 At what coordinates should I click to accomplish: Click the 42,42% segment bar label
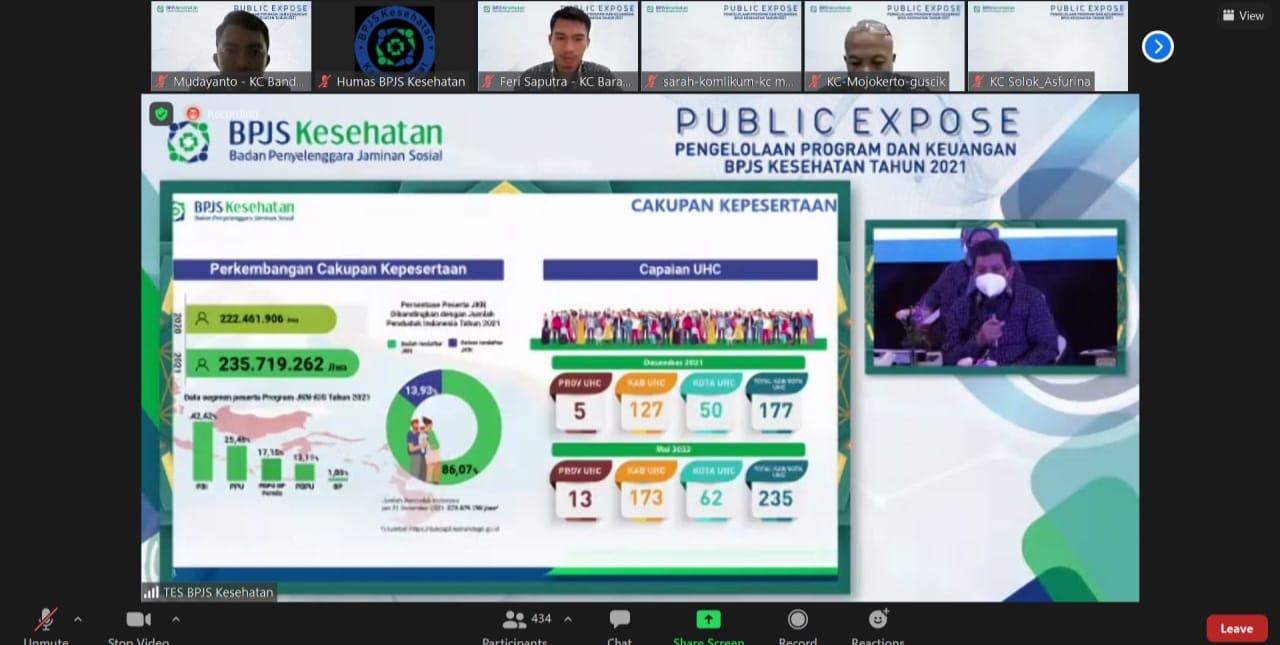pos(202,416)
